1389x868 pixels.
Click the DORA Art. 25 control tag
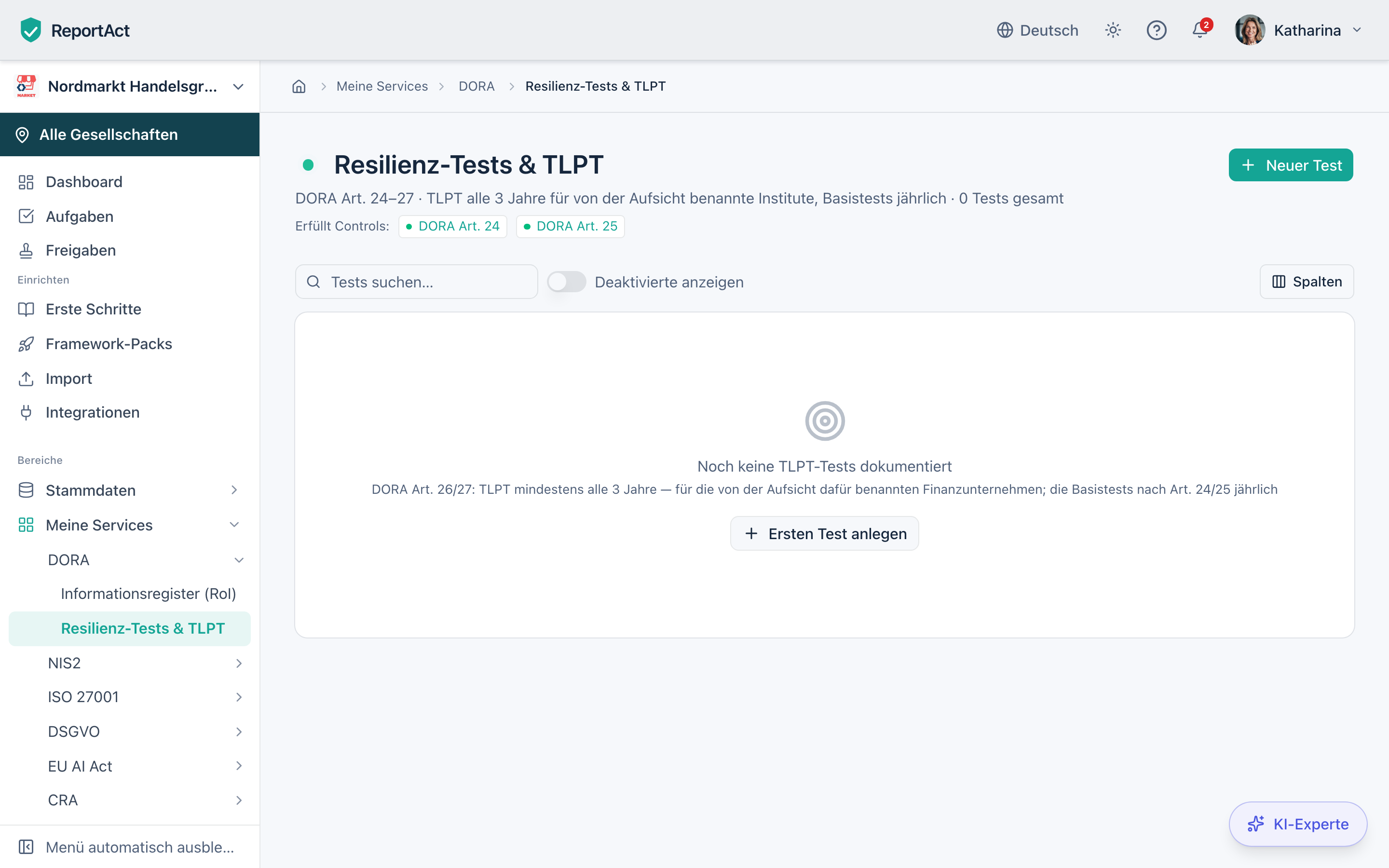571,226
